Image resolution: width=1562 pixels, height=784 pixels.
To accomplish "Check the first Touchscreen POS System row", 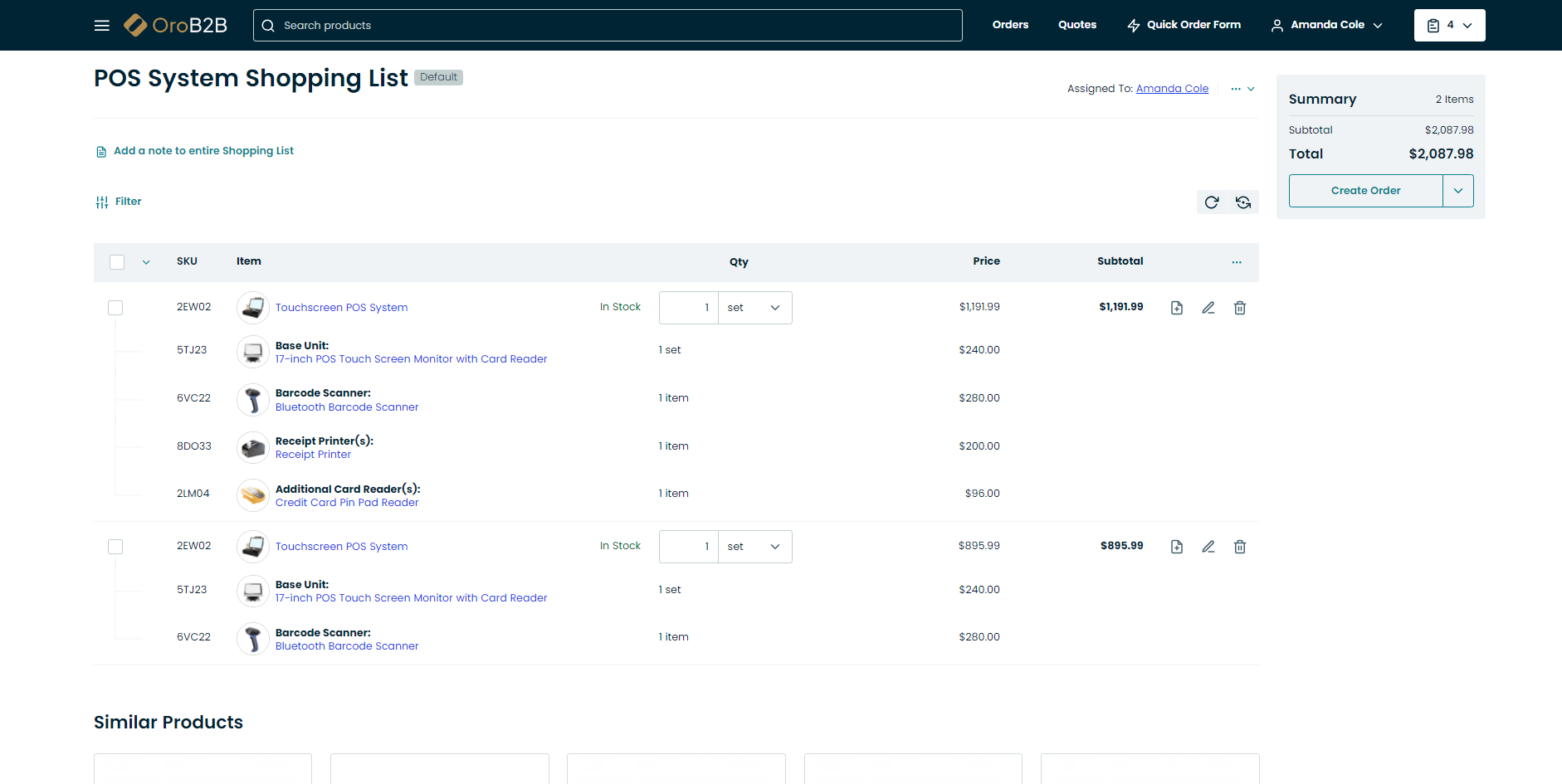I will coord(115,308).
